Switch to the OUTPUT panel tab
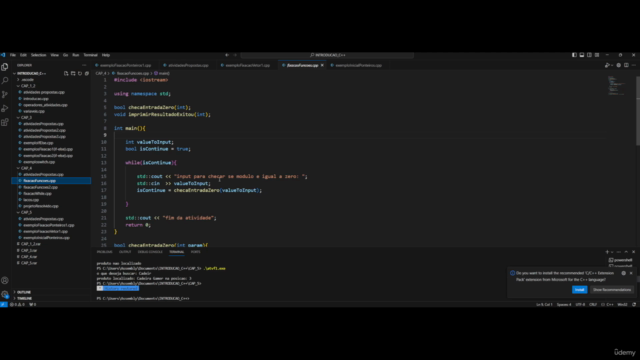640x360 pixels. [x=125, y=252]
